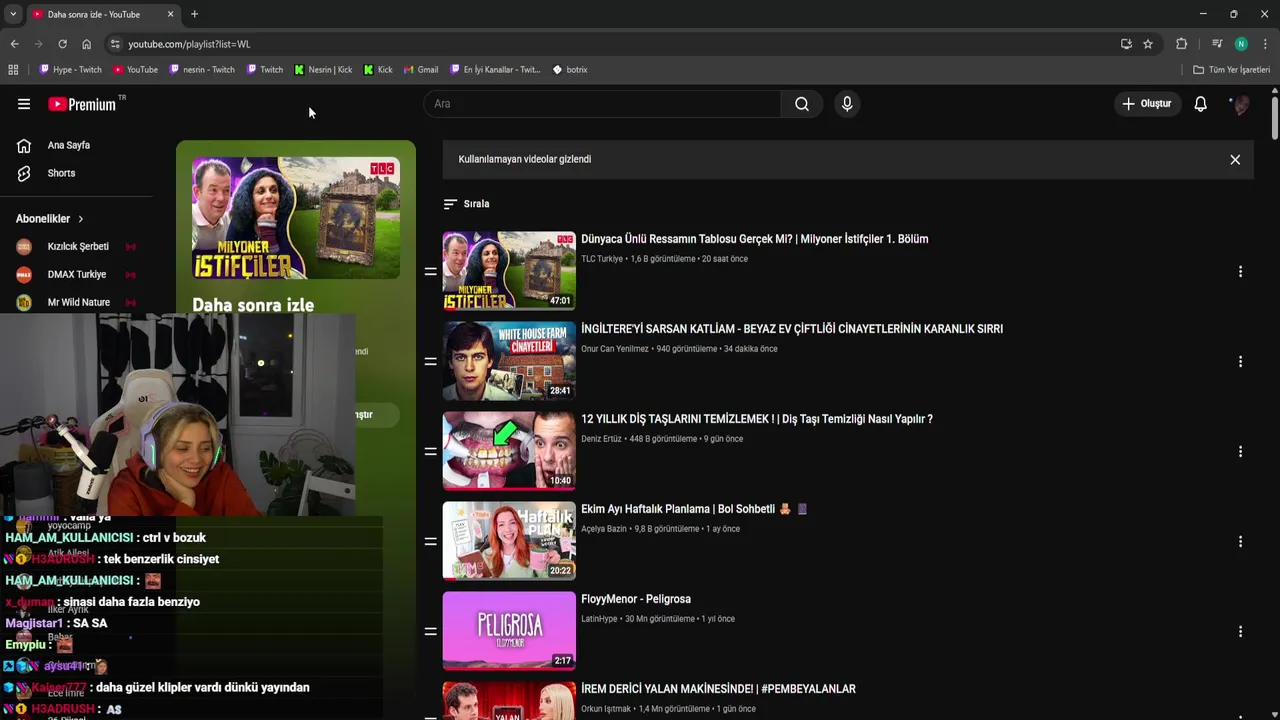The width and height of the screenshot is (1280, 720).
Task: Bookmark this page with star icon
Action: pos(1148,44)
